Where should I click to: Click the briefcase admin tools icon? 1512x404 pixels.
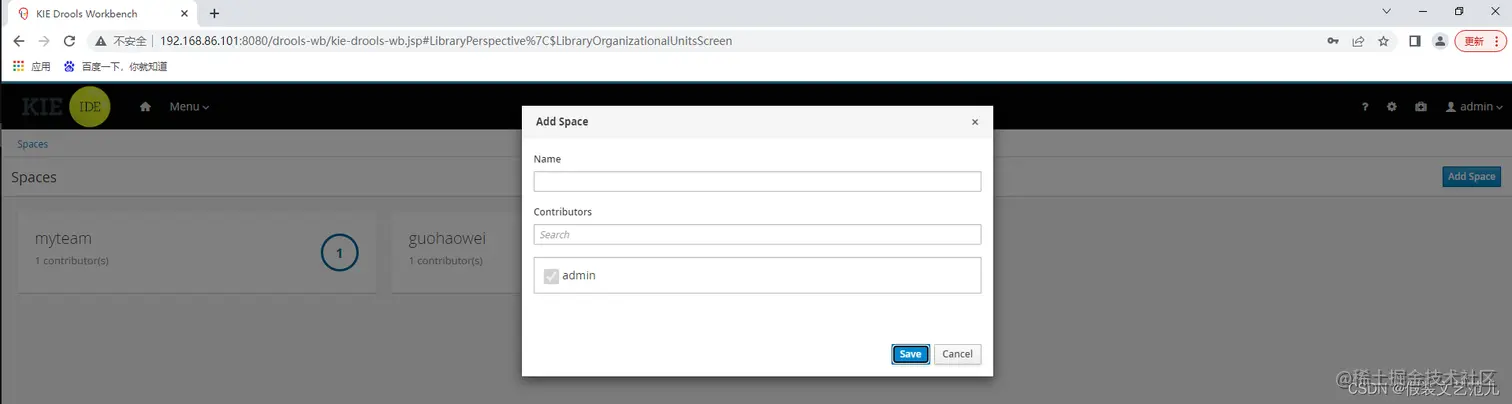1421,107
